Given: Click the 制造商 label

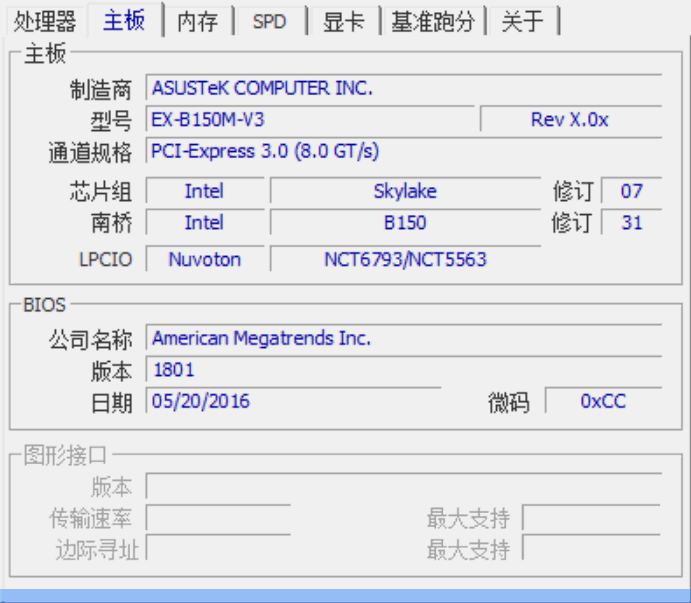Looking at the screenshot, I should point(101,89).
